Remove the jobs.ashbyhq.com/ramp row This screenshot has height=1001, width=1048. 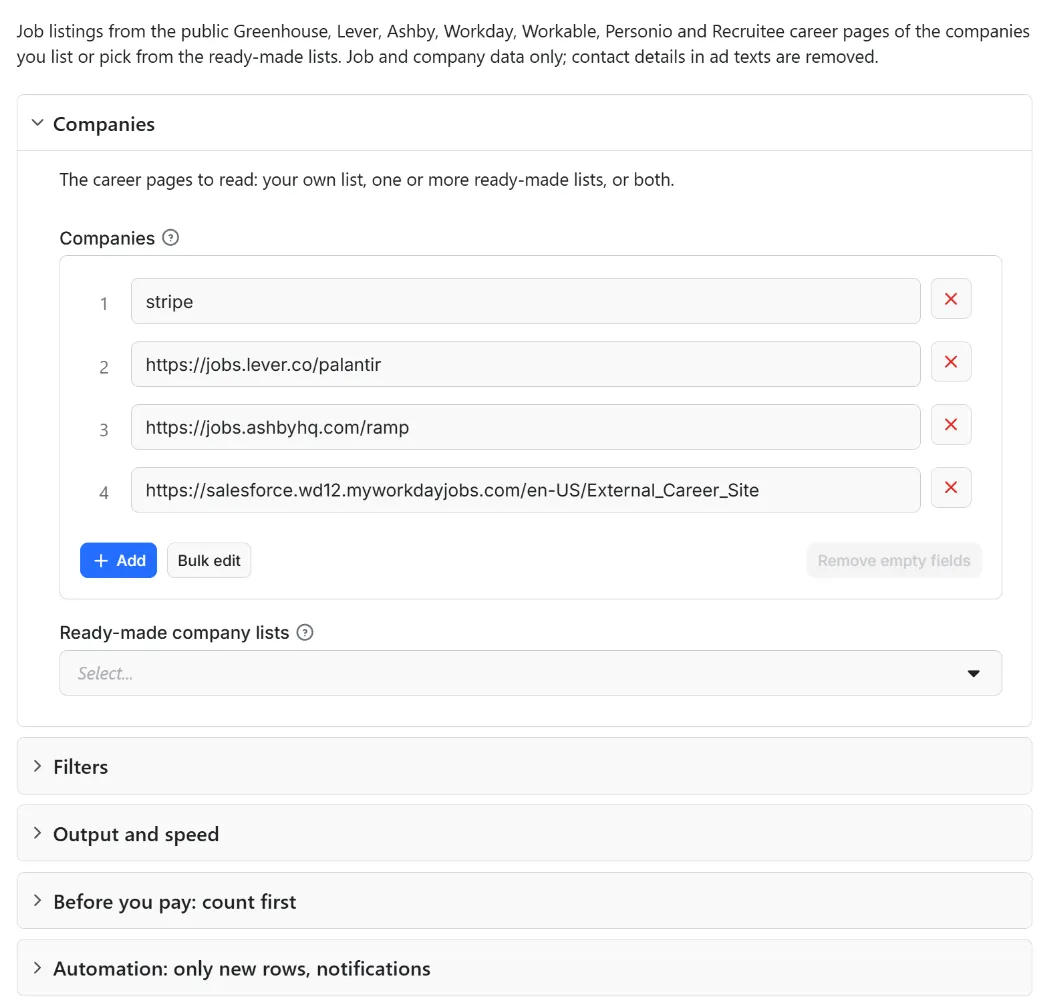950,424
